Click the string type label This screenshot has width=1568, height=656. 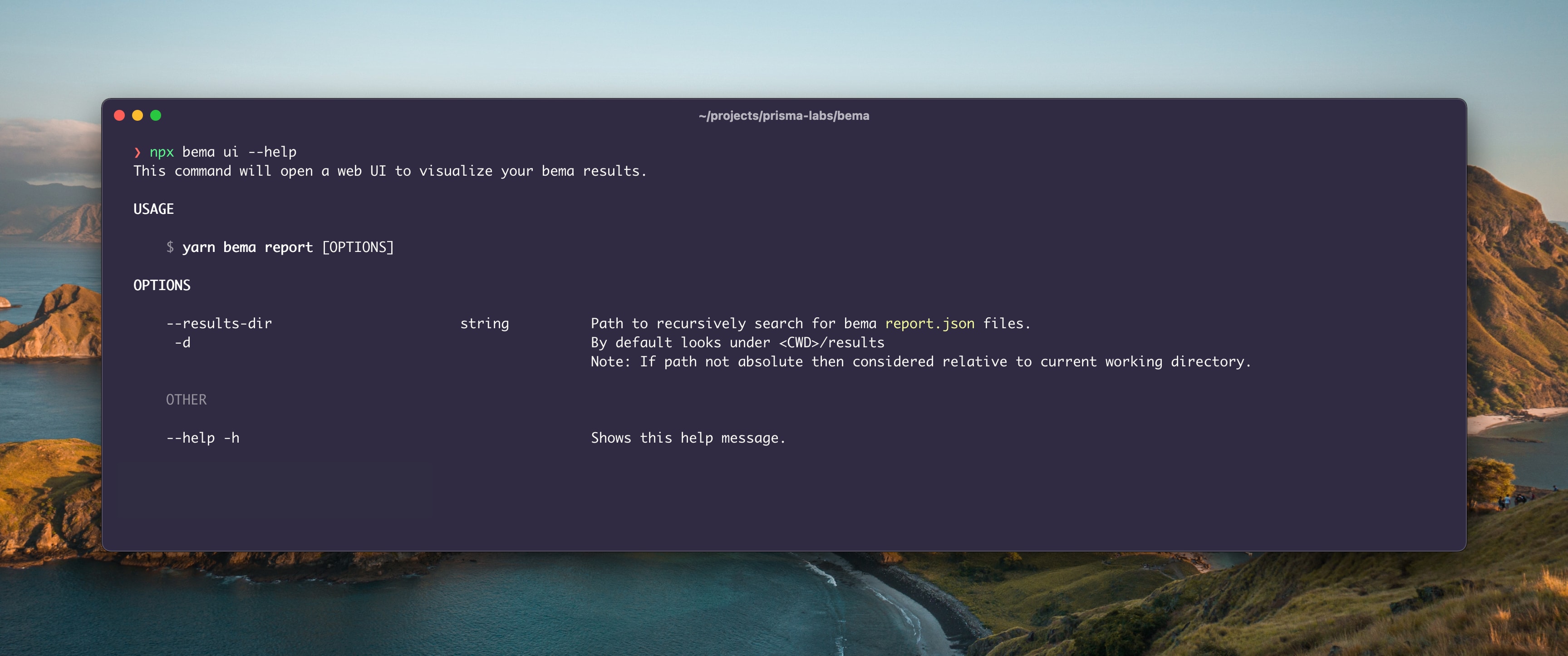click(485, 323)
